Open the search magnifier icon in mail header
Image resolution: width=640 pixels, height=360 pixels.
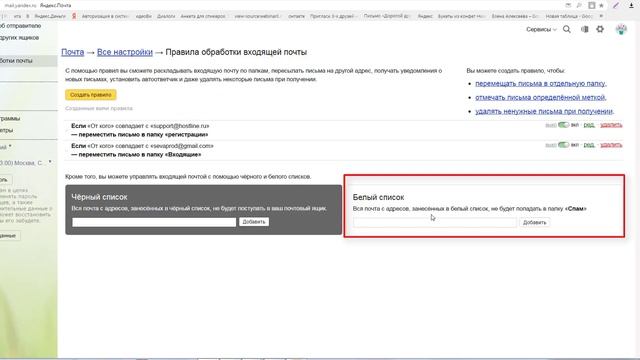(x=567, y=29)
